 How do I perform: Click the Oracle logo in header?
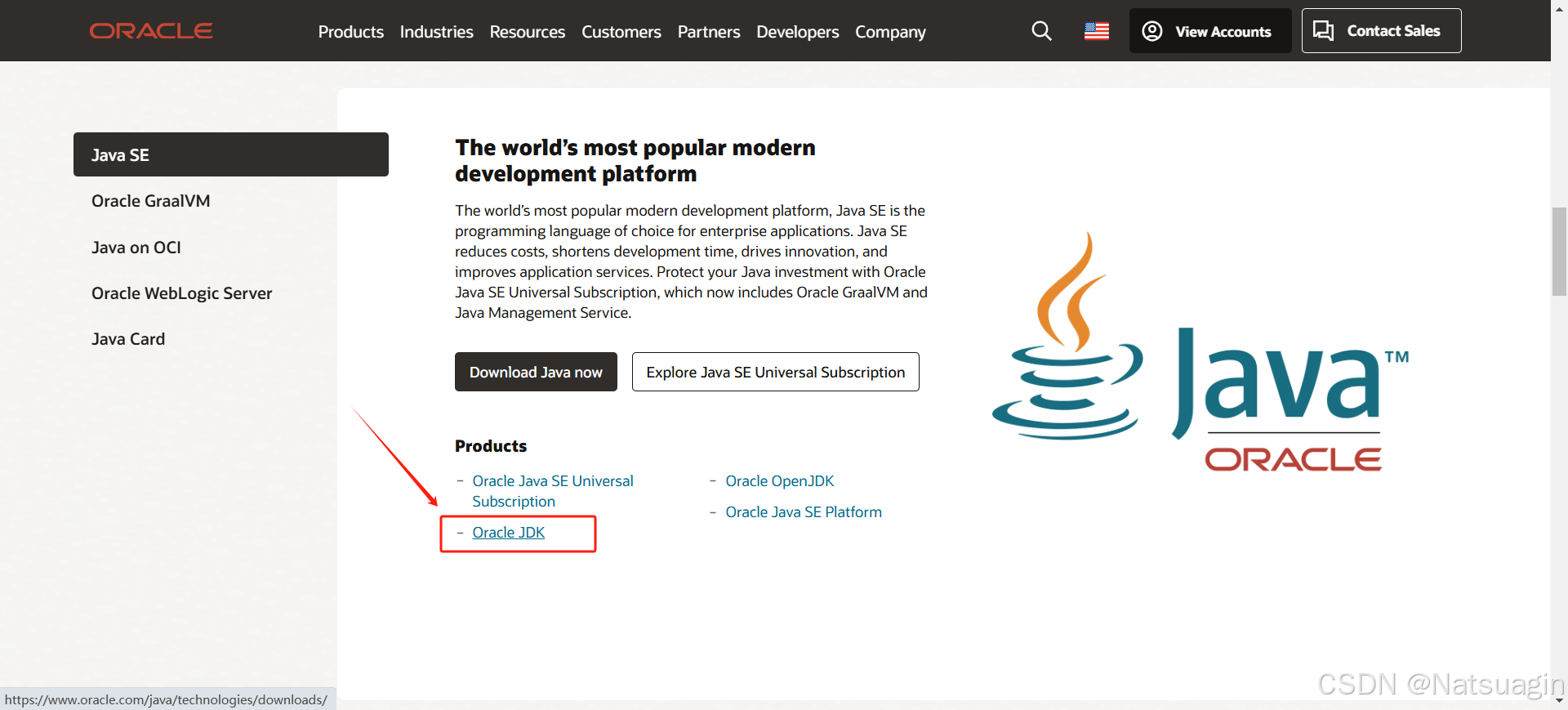click(x=151, y=31)
